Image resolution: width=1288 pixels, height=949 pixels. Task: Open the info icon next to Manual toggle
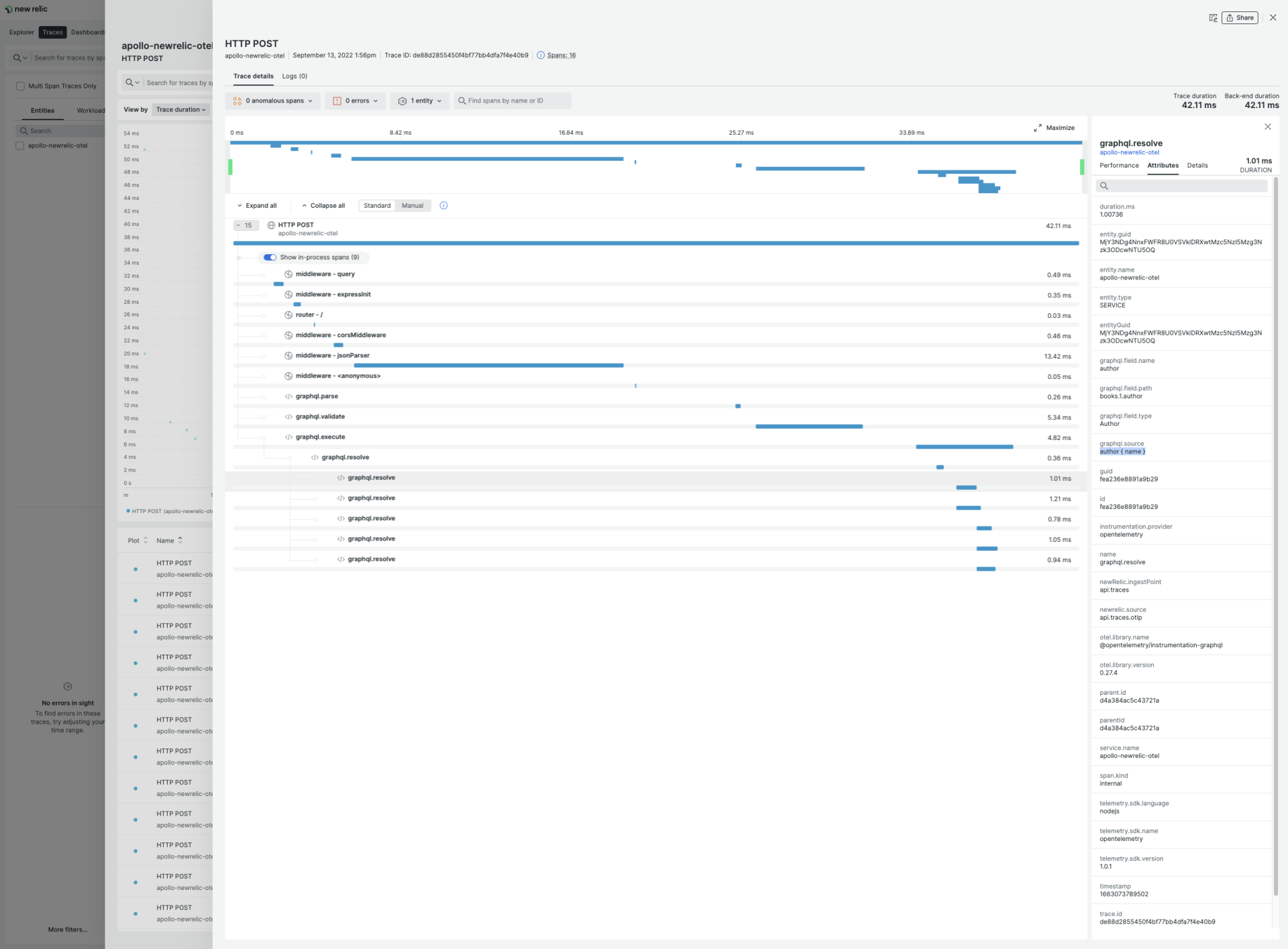[x=443, y=205]
